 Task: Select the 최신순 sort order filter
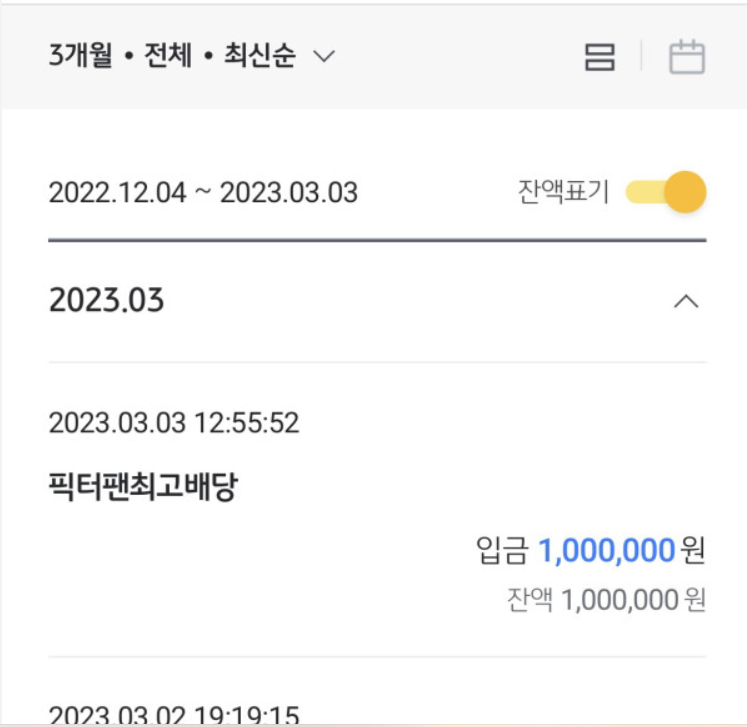(260, 55)
